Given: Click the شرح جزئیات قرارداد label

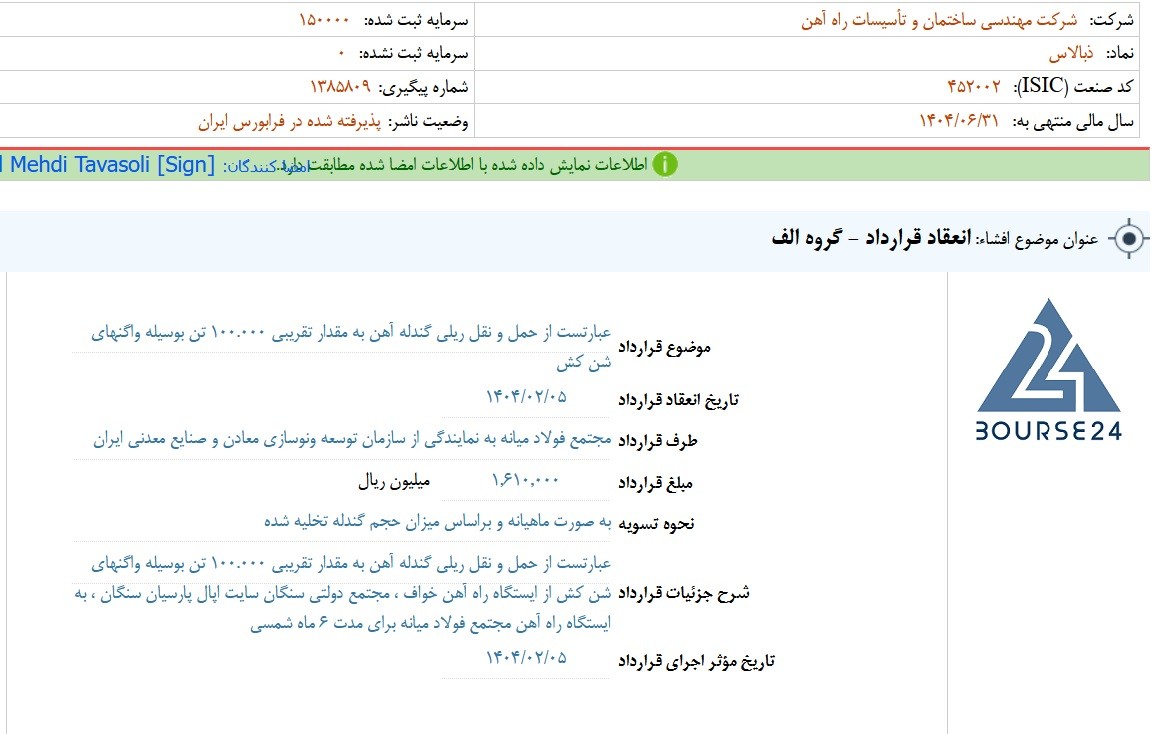Looking at the screenshot, I should tap(684, 593).
